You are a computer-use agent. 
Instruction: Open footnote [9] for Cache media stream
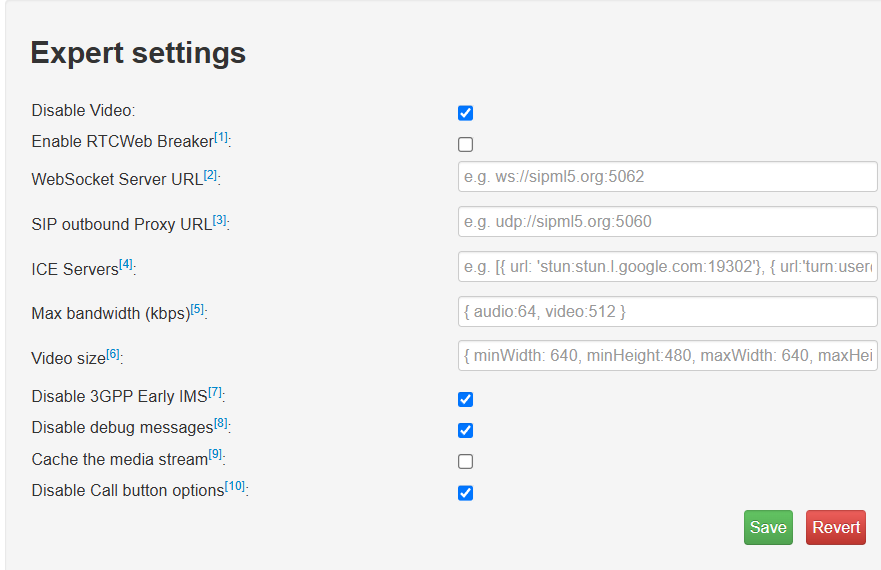[x=215, y=456]
